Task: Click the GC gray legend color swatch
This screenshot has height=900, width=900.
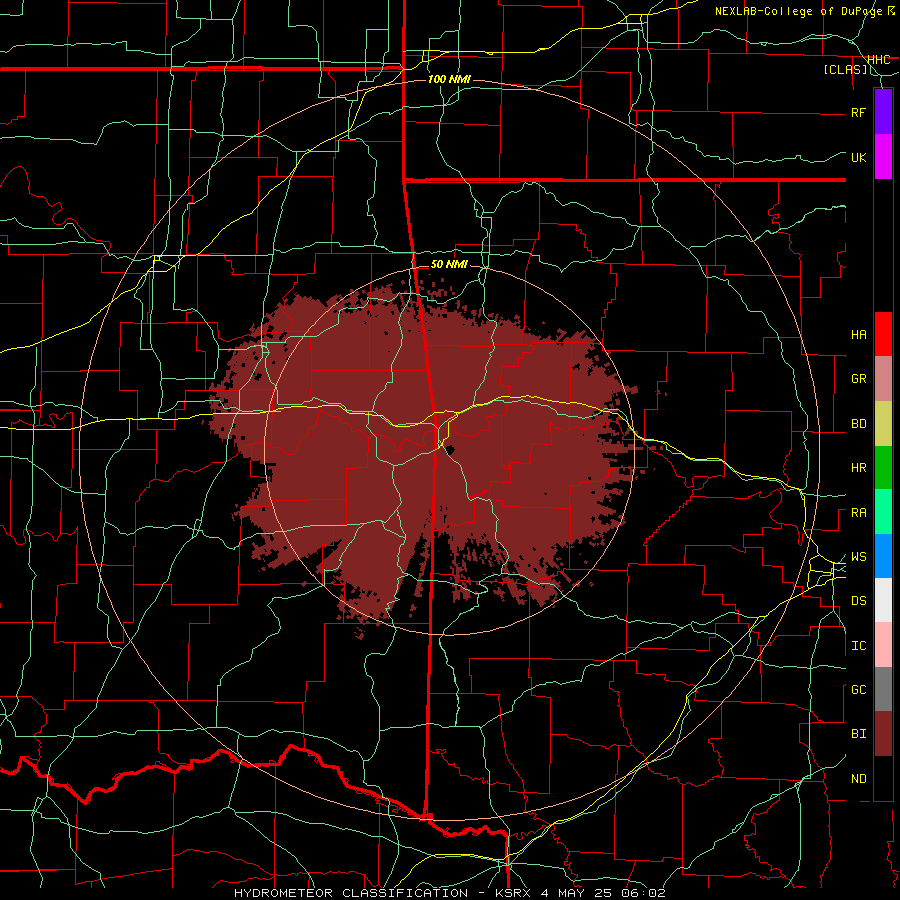Action: 883,689
